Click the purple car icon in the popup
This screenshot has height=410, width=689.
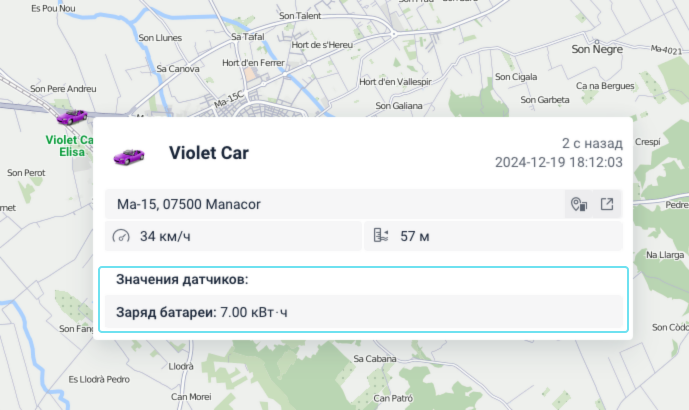click(129, 154)
